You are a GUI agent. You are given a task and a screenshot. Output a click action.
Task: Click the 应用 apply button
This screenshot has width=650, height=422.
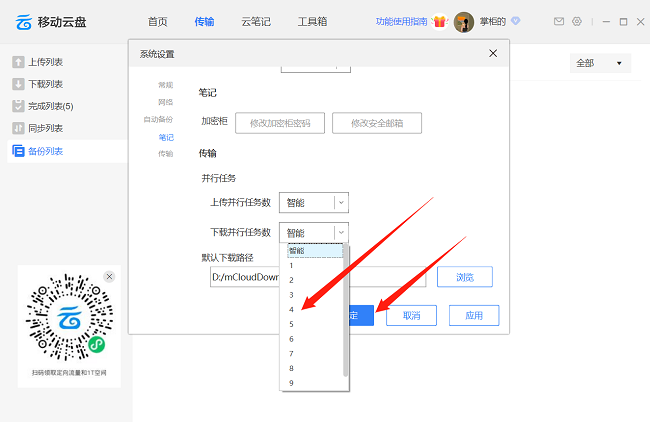[473, 315]
